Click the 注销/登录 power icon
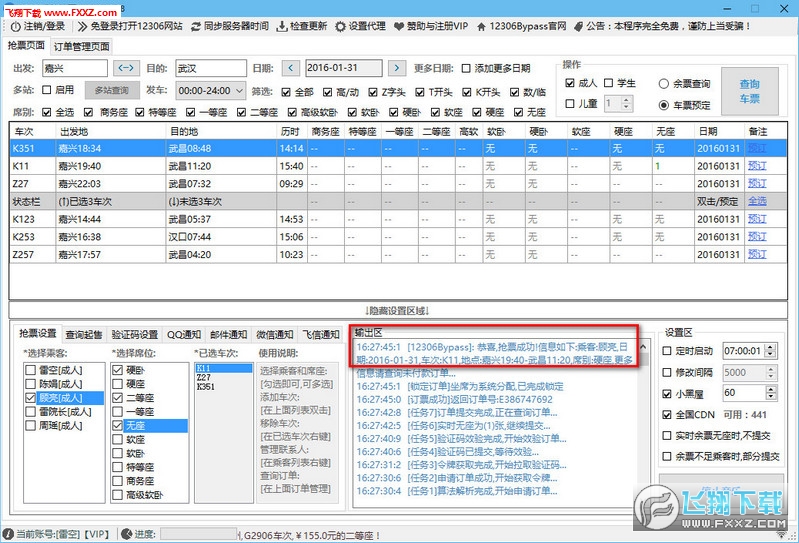Image resolution: width=799 pixels, height=543 pixels. (x=16, y=26)
